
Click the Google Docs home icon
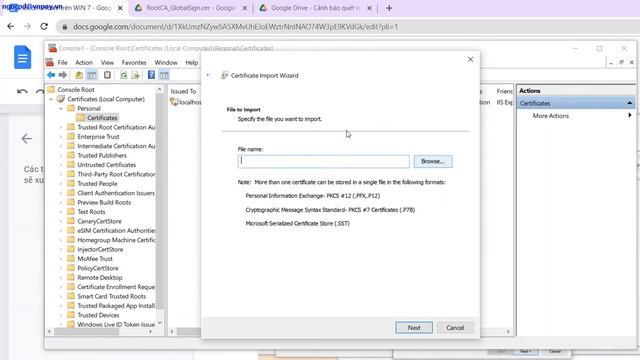(x=22, y=57)
